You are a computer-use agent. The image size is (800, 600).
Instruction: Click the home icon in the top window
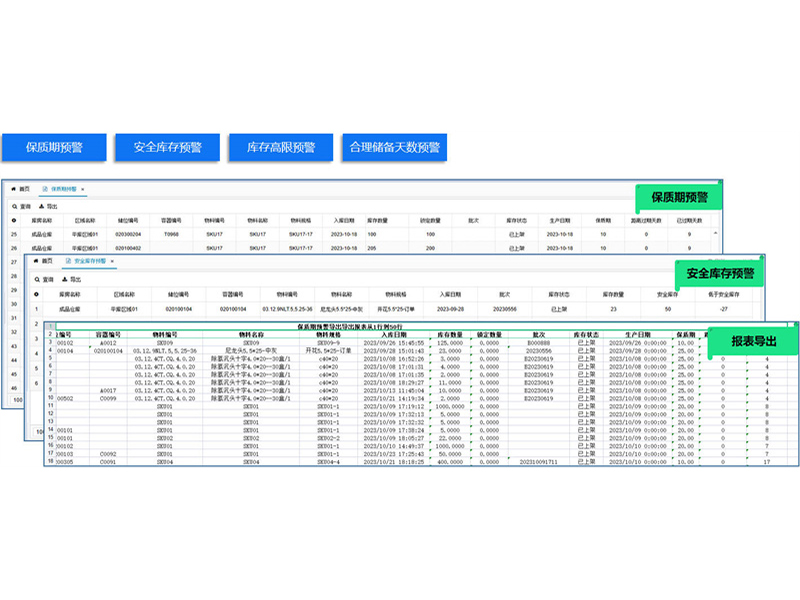[15, 188]
